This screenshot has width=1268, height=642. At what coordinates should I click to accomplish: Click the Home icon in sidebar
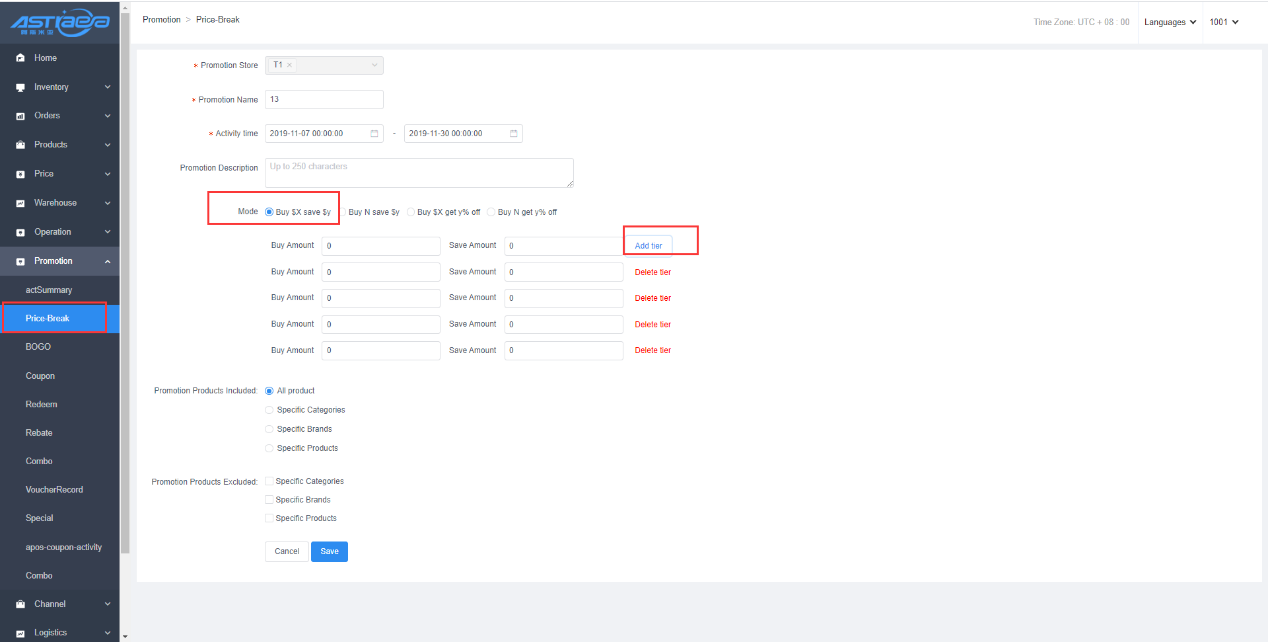pyautogui.click(x=20, y=58)
